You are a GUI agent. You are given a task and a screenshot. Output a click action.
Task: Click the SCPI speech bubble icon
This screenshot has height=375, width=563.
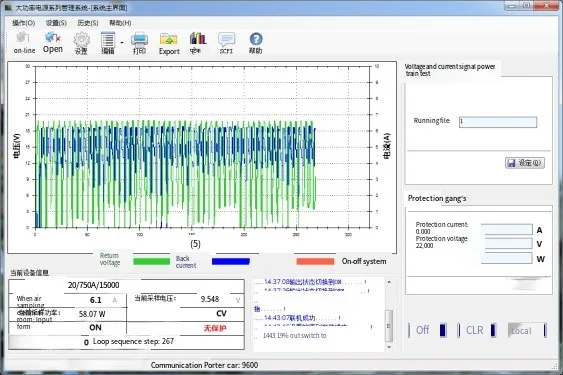click(227, 39)
